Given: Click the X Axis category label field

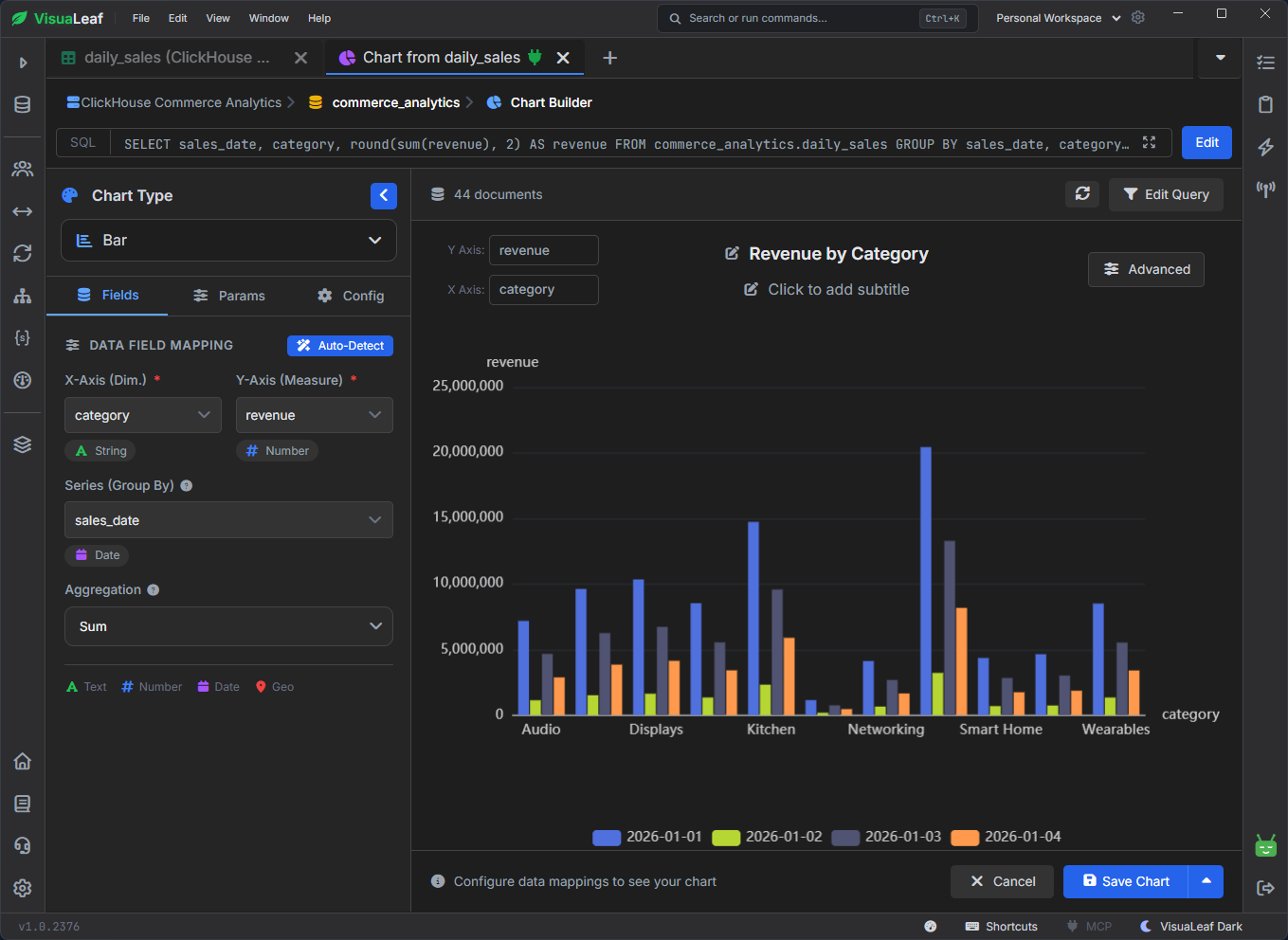Looking at the screenshot, I should point(544,290).
